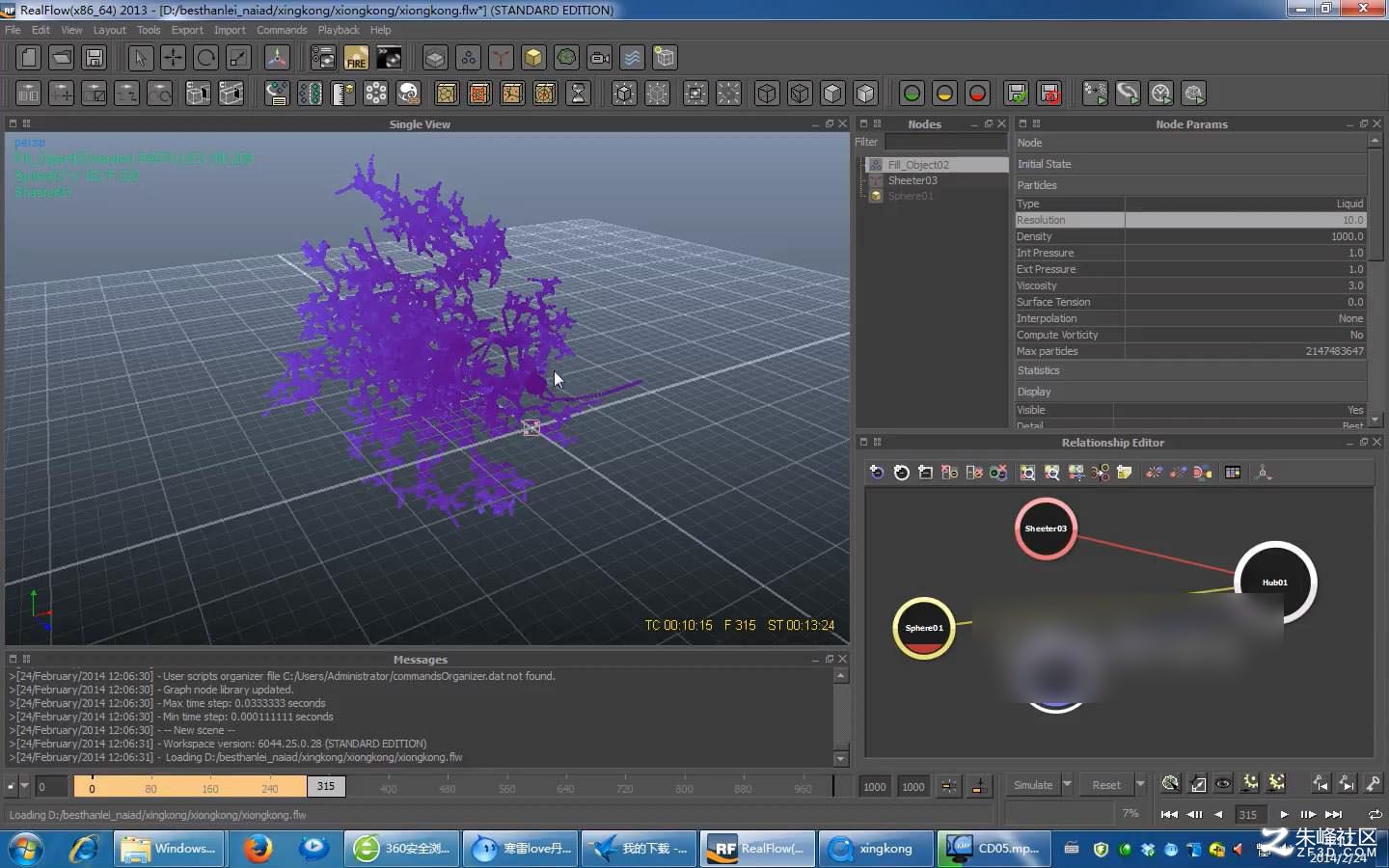Click the timeline frame 315 marker
Viewport: 1389px width, 868px height.
pyautogui.click(x=326, y=786)
